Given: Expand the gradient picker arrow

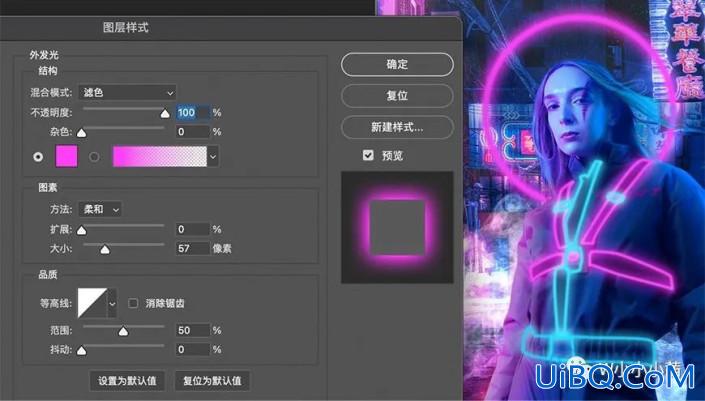Looking at the screenshot, I should pyautogui.click(x=213, y=157).
